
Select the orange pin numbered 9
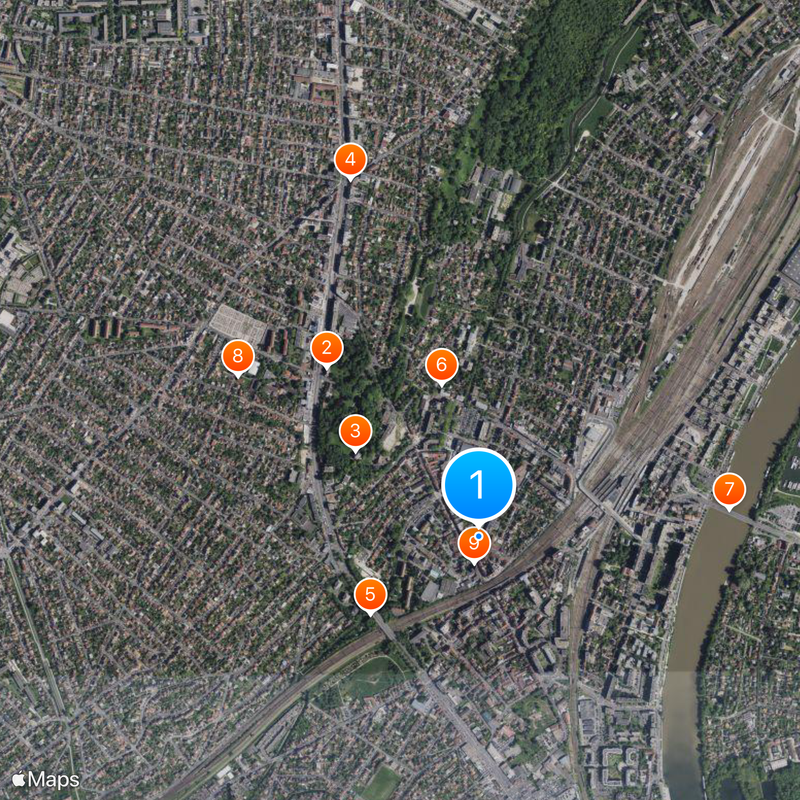point(474,545)
